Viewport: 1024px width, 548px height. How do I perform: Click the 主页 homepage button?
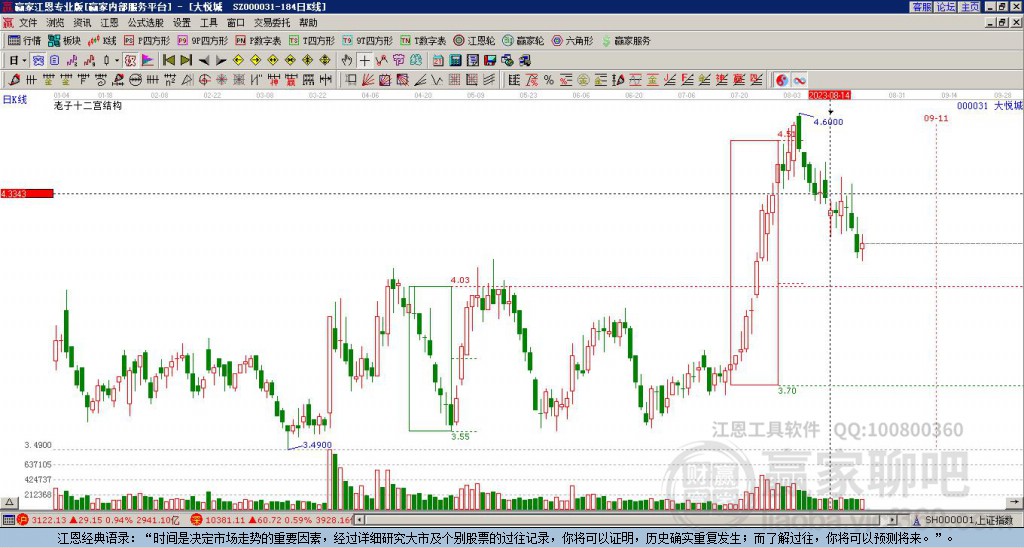pyautogui.click(x=969, y=7)
